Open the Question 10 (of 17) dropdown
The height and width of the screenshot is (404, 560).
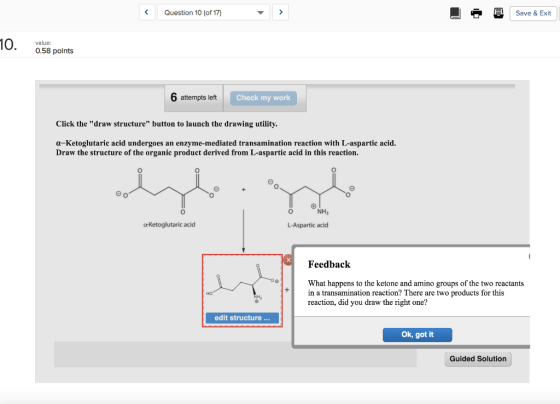[x=213, y=13]
